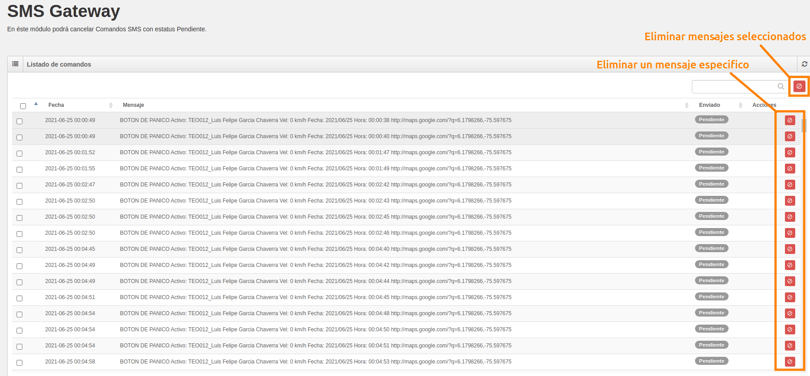Cancel message dated 2021-06-25 00:04:58
The height and width of the screenshot is (376, 810).
(x=790, y=362)
